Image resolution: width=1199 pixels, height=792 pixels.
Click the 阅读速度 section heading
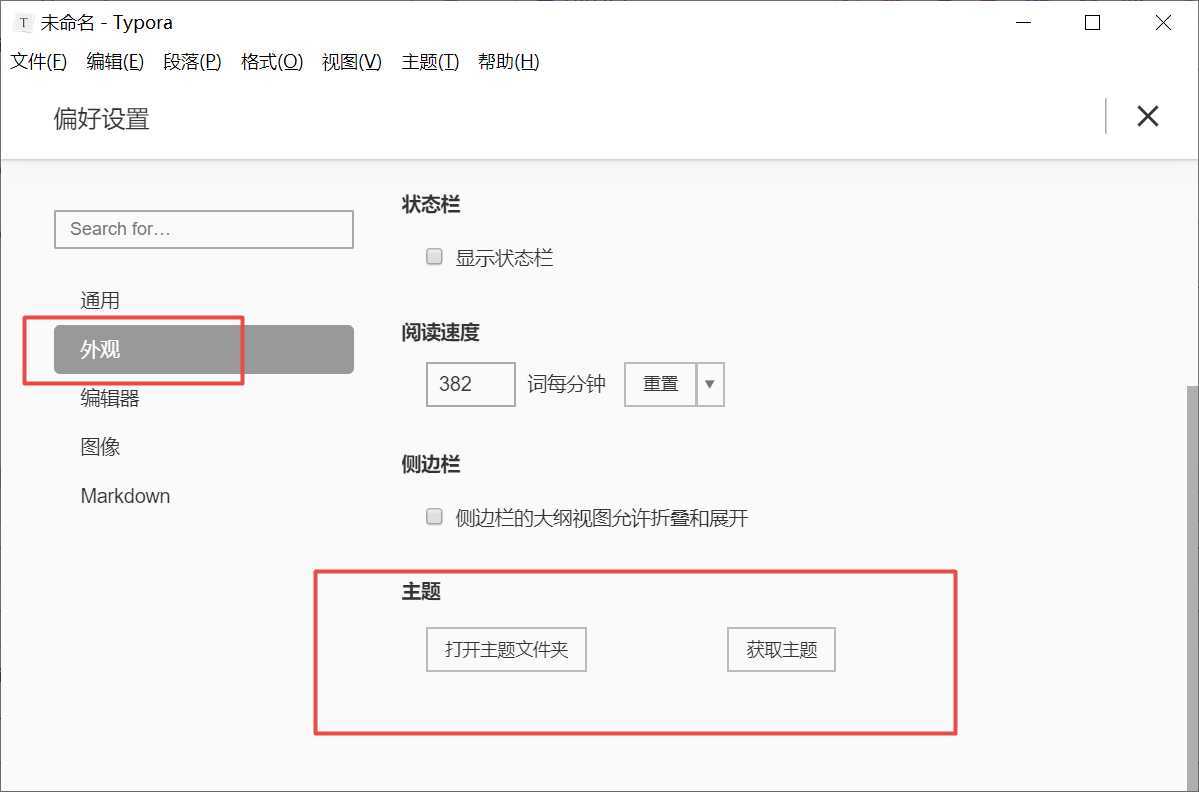(x=440, y=333)
